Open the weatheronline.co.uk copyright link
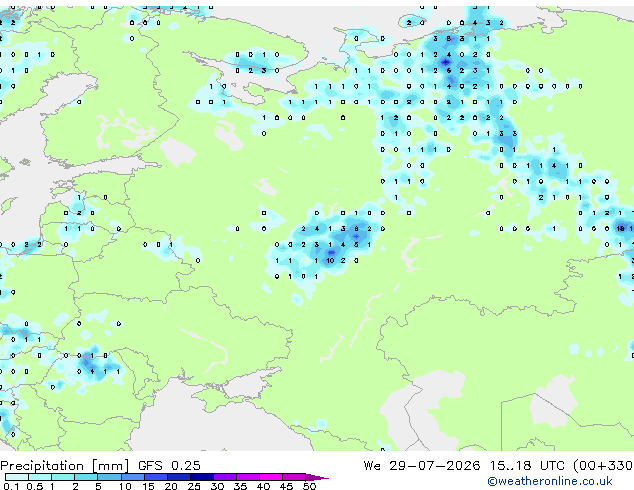 pos(550,481)
